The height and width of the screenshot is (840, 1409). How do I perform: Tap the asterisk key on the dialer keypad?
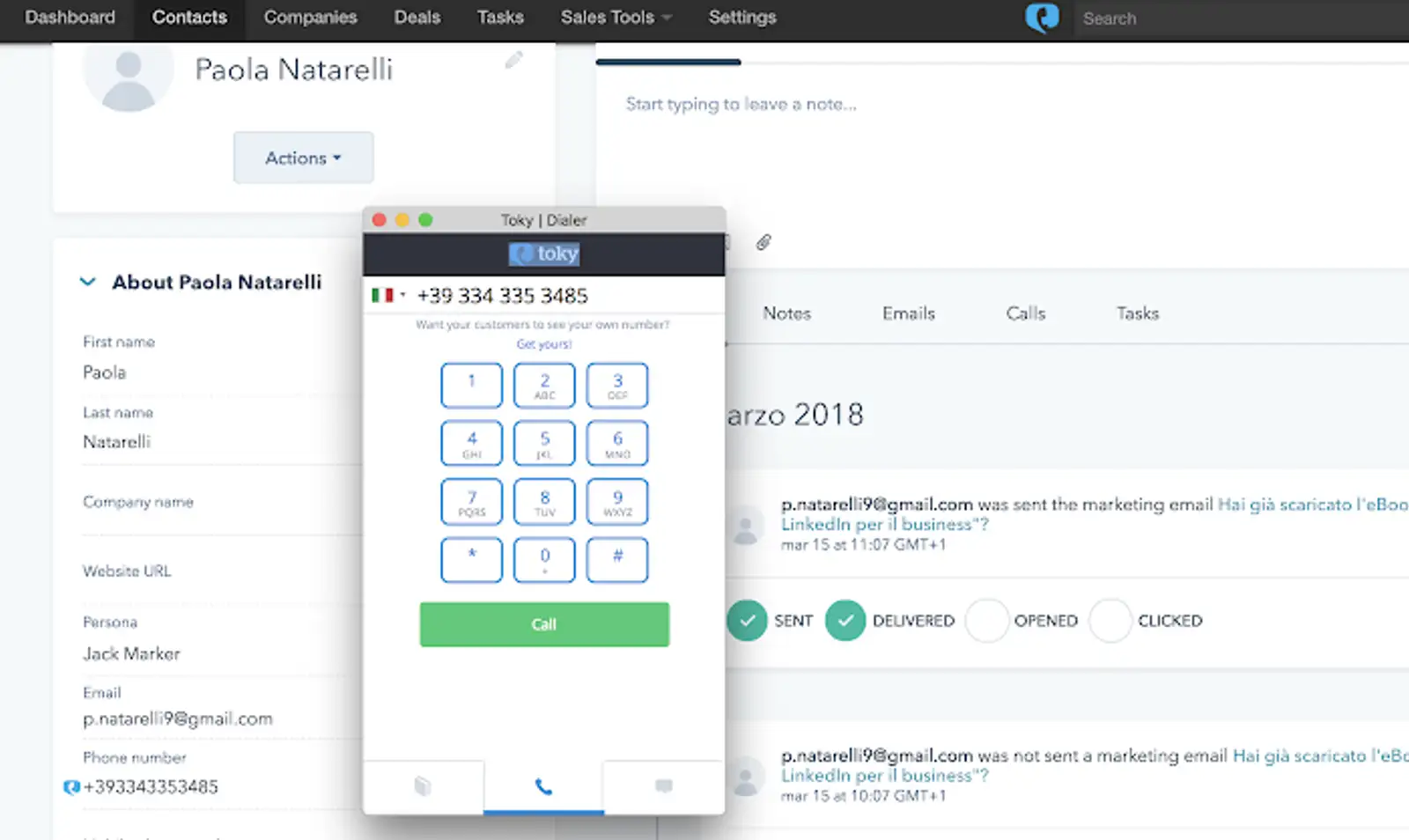tap(472, 560)
